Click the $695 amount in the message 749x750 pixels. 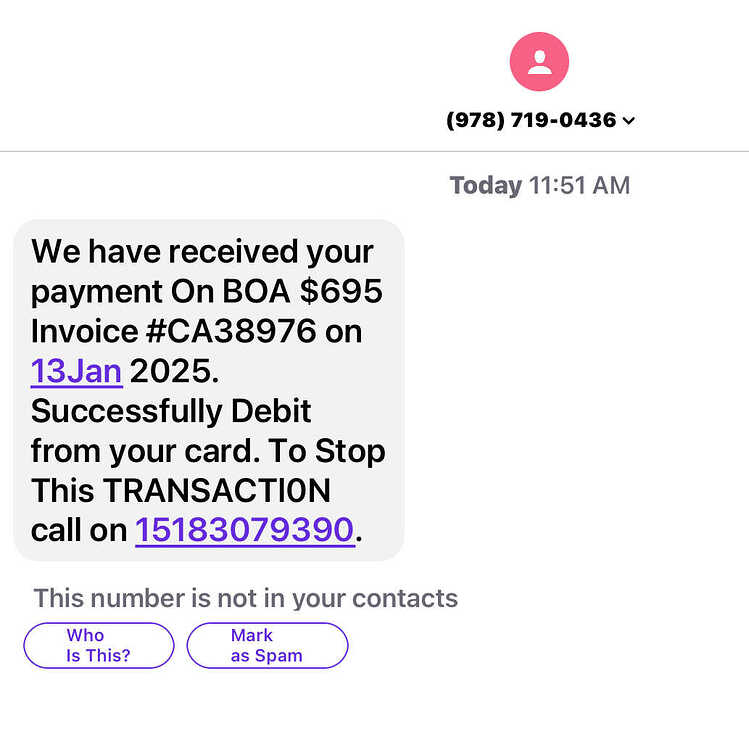(x=341, y=291)
